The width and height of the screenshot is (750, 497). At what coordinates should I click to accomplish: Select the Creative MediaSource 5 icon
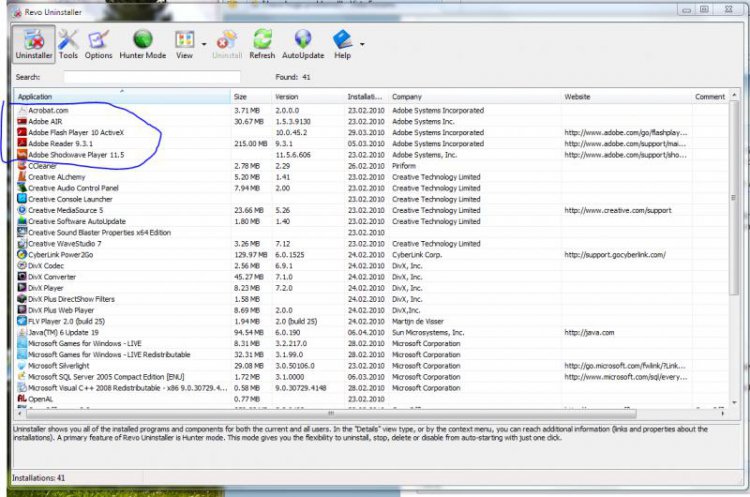point(22,210)
